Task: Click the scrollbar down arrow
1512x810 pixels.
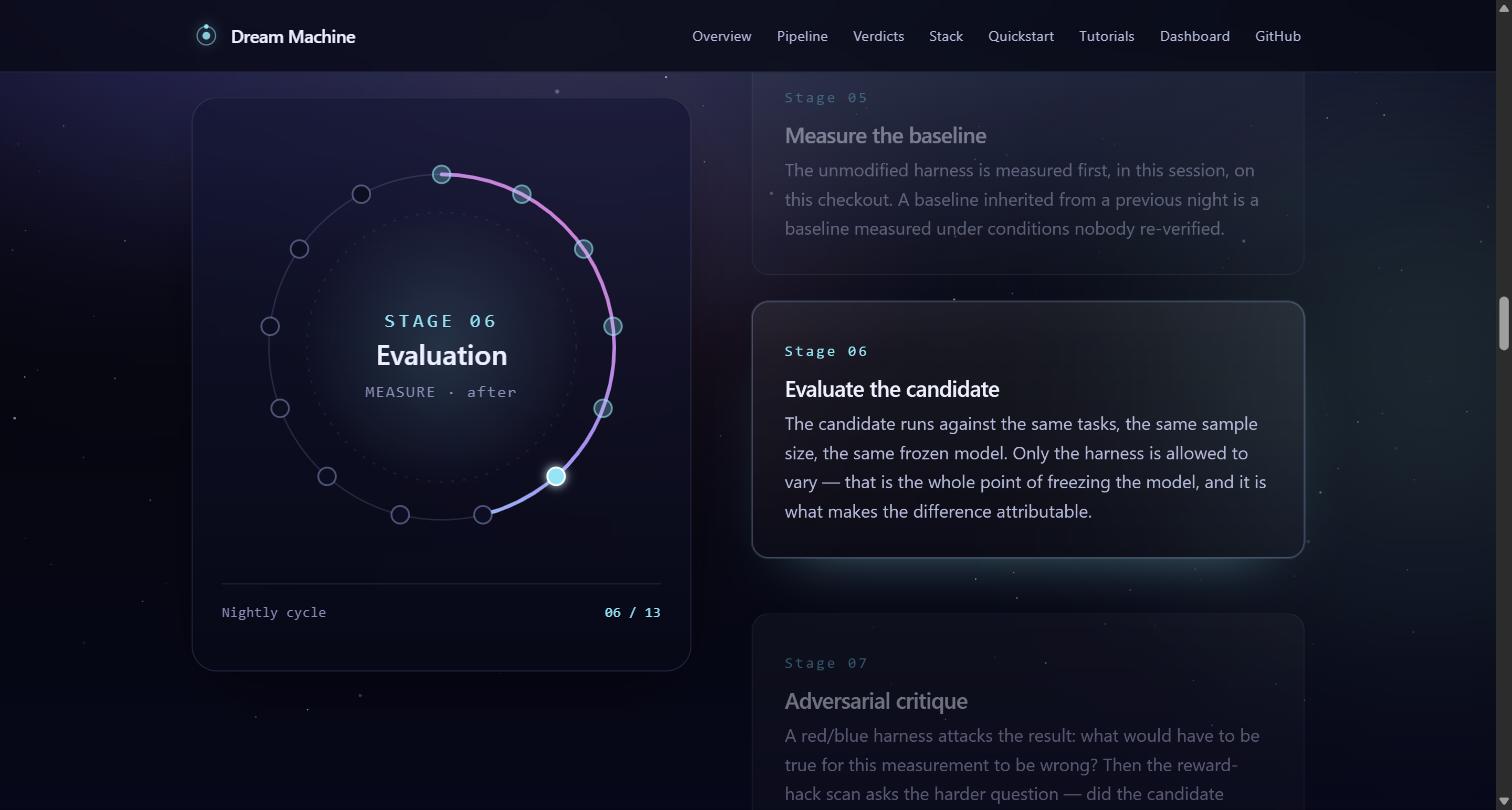Action: coord(1503,802)
